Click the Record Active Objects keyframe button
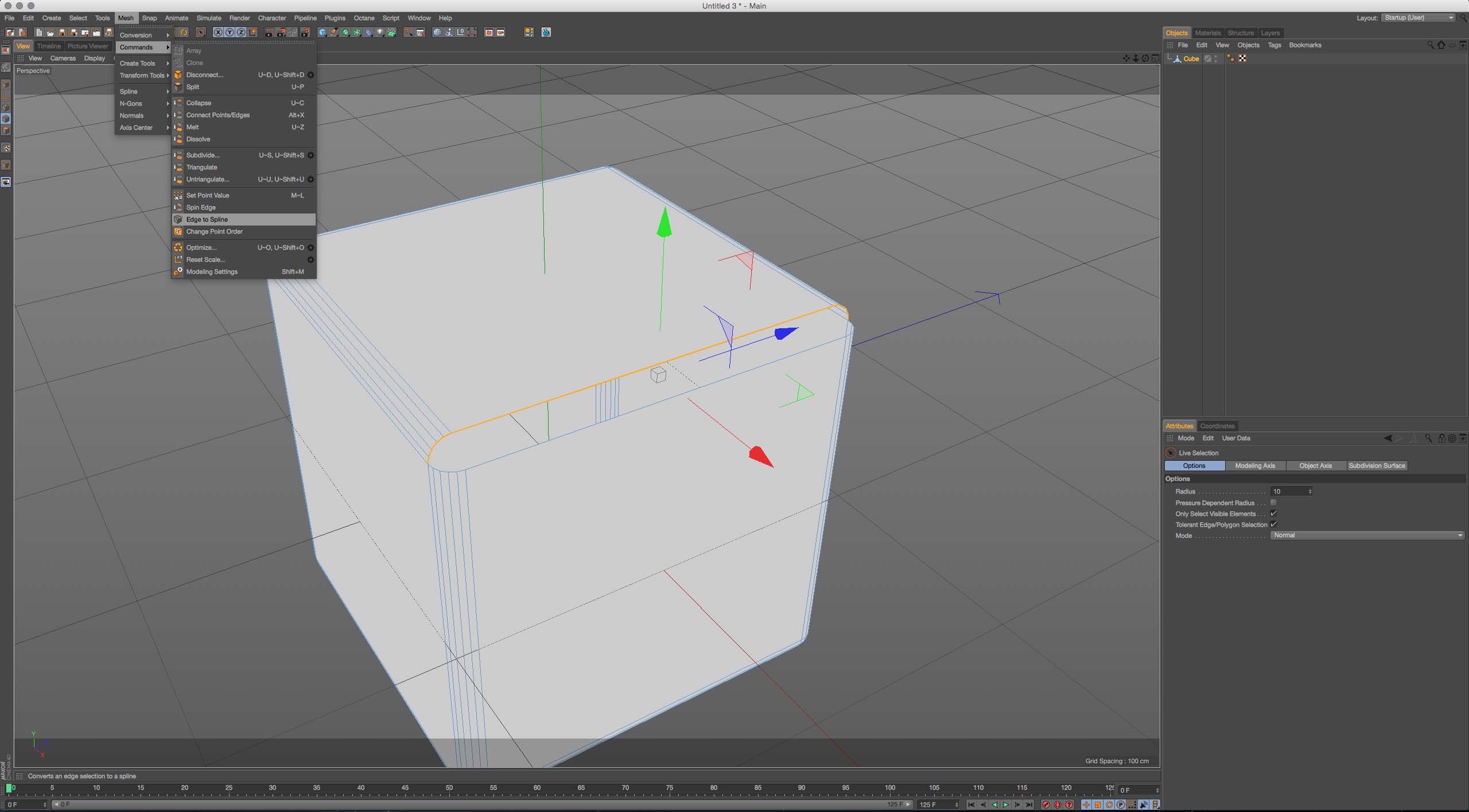1469x812 pixels. [1046, 805]
